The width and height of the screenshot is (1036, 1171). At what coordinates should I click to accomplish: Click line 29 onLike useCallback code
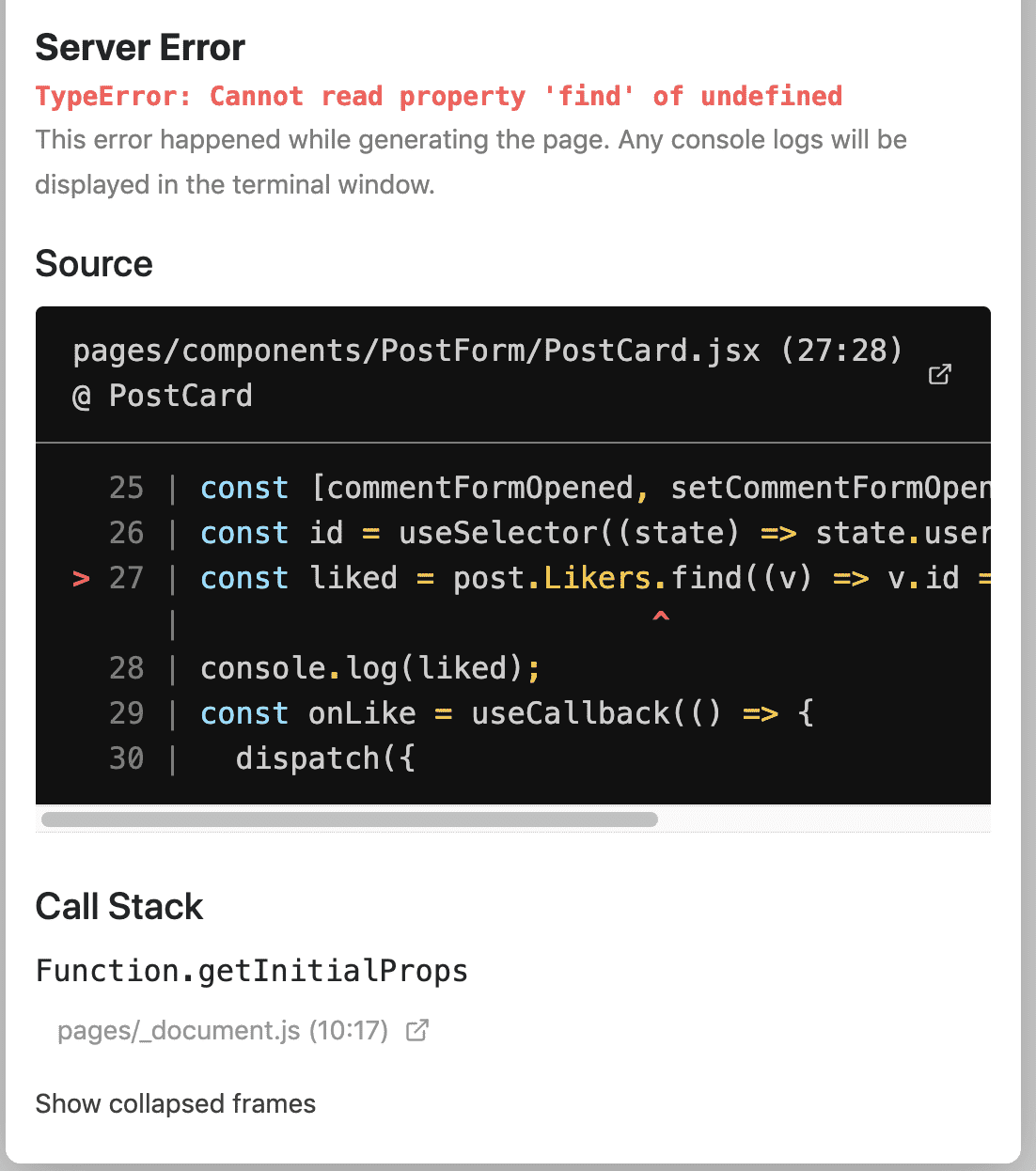506,713
